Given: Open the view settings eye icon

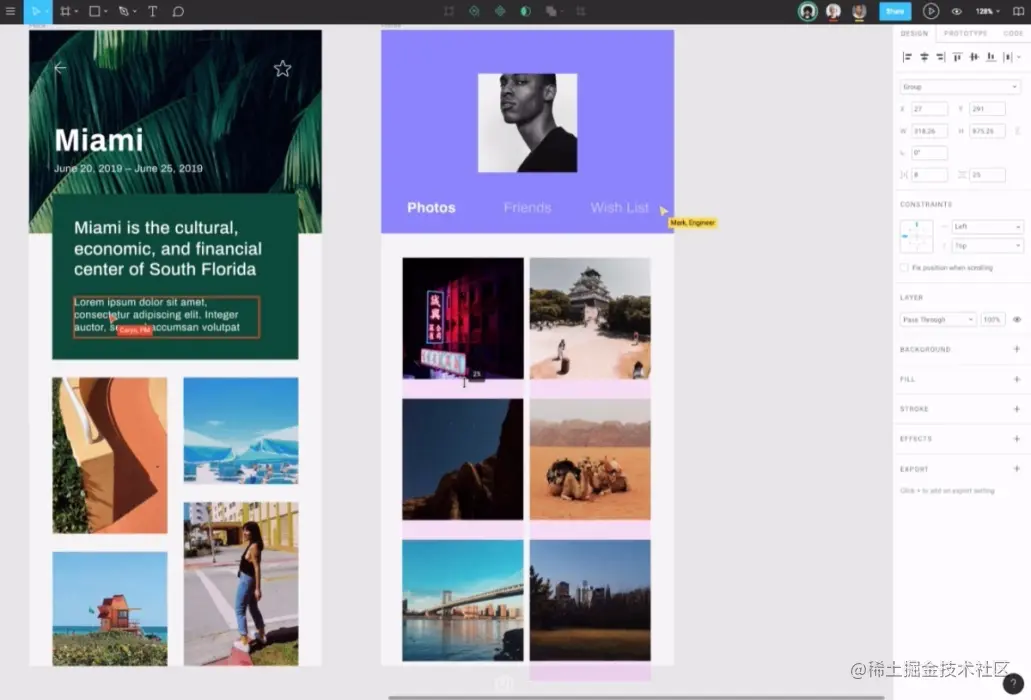Looking at the screenshot, I should tap(957, 11).
